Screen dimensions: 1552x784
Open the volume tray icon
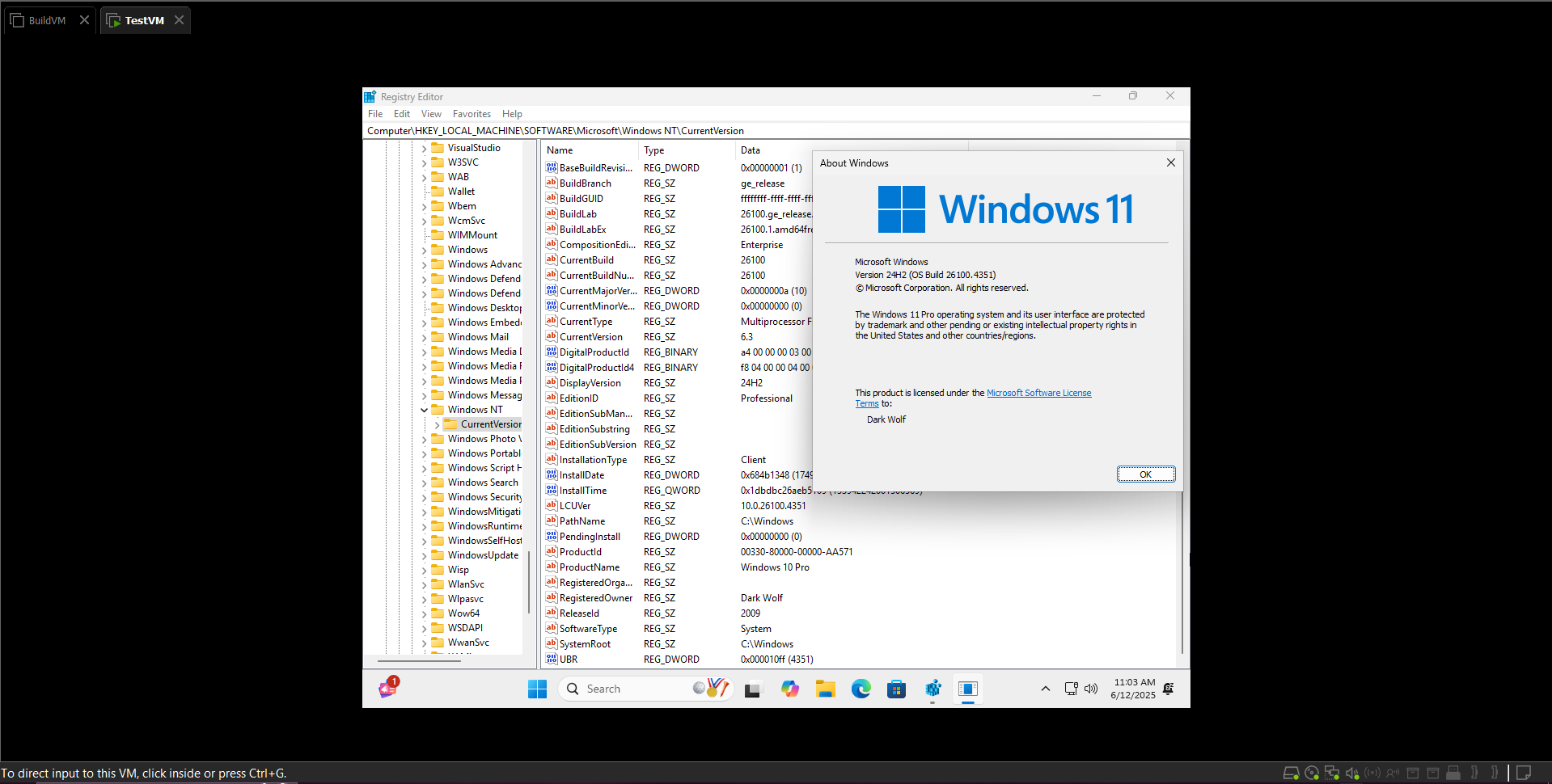(1091, 689)
